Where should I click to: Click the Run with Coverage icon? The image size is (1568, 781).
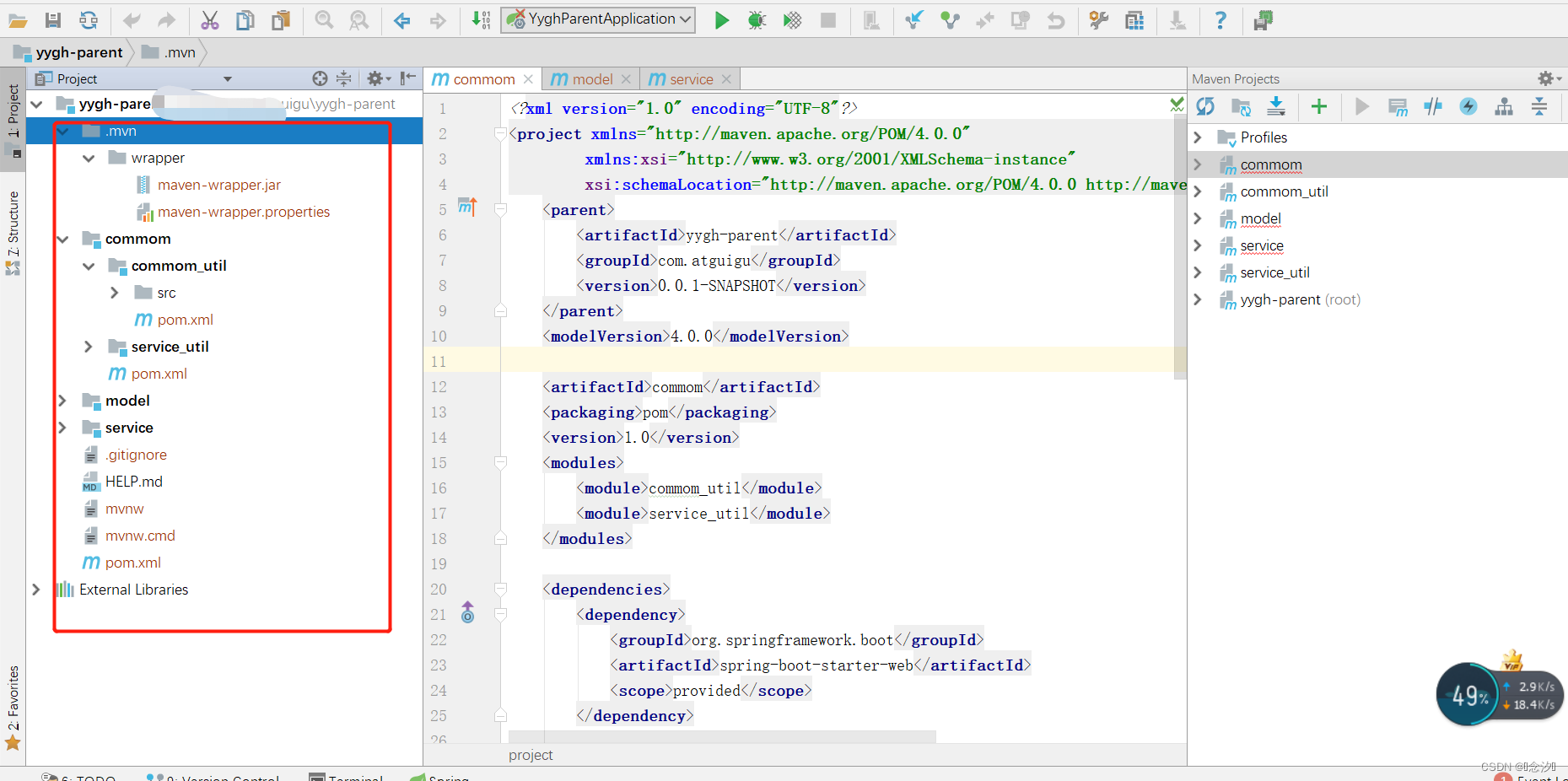792,20
